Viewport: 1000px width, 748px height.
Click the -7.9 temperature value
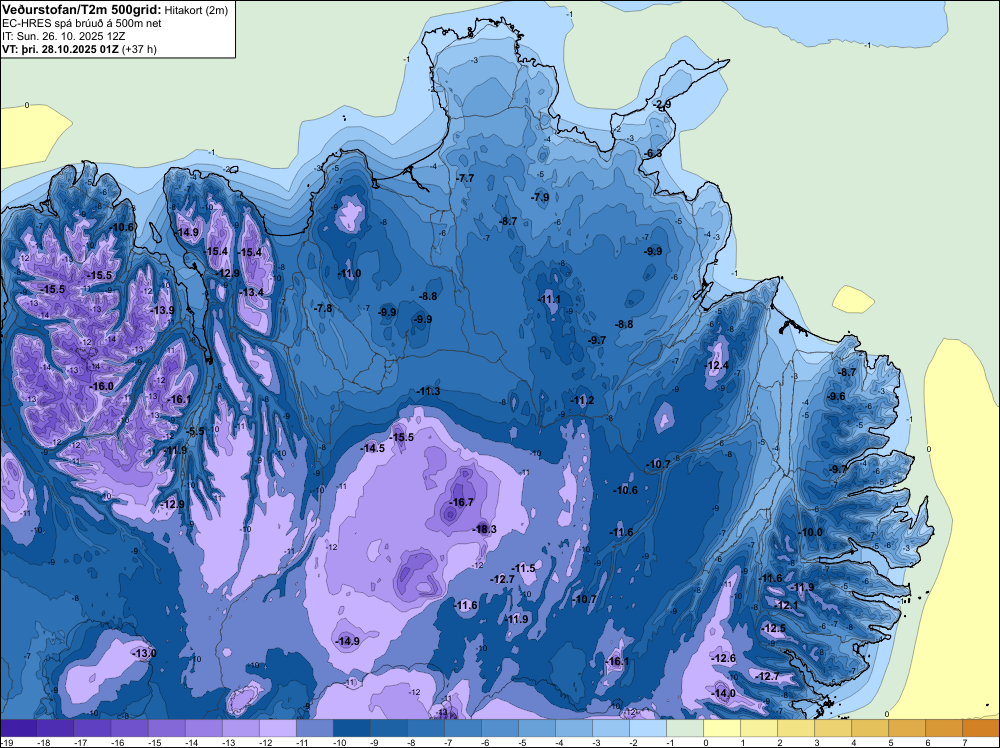click(540, 197)
